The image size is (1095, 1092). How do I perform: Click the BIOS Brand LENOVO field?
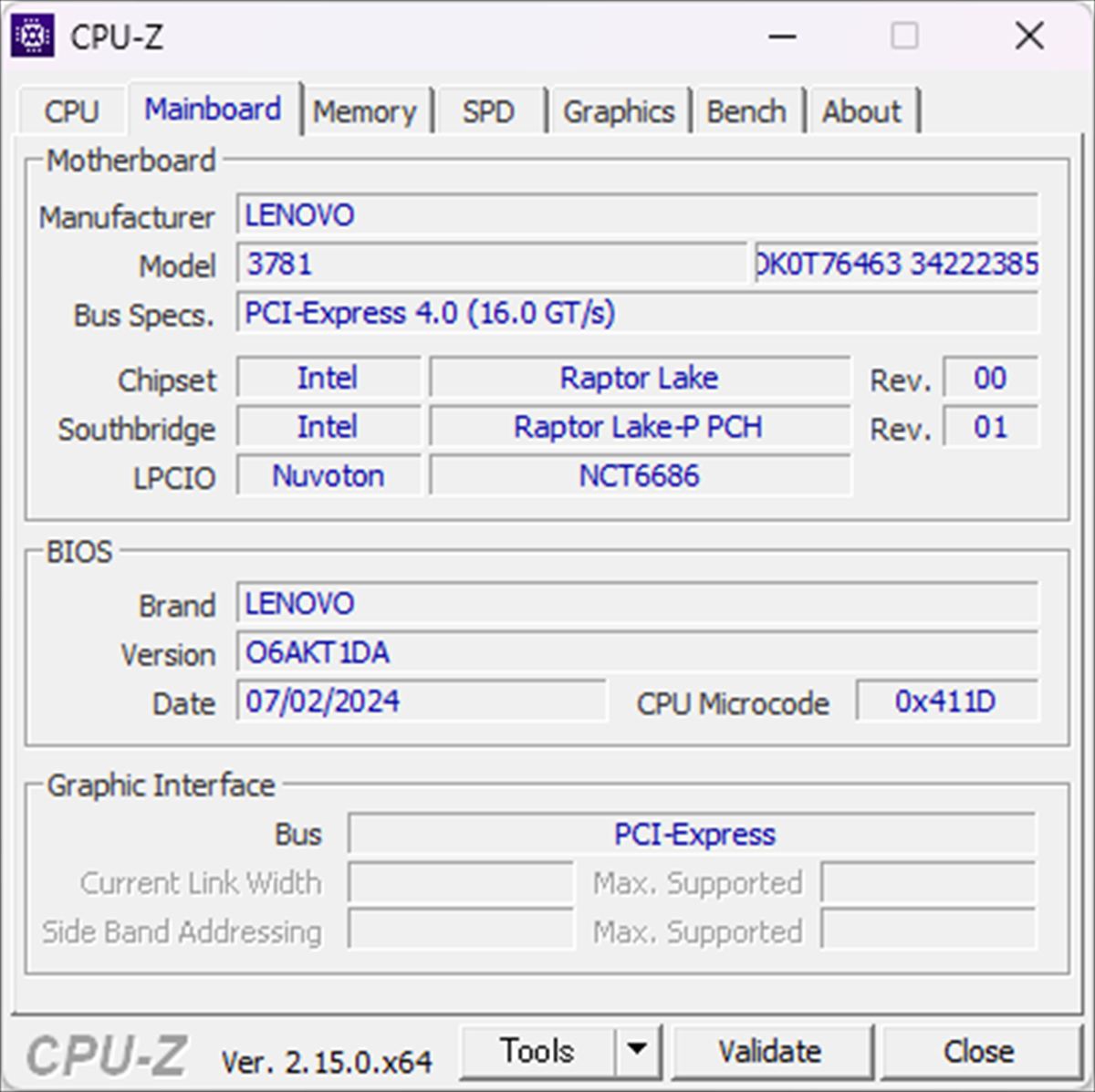pos(637,604)
